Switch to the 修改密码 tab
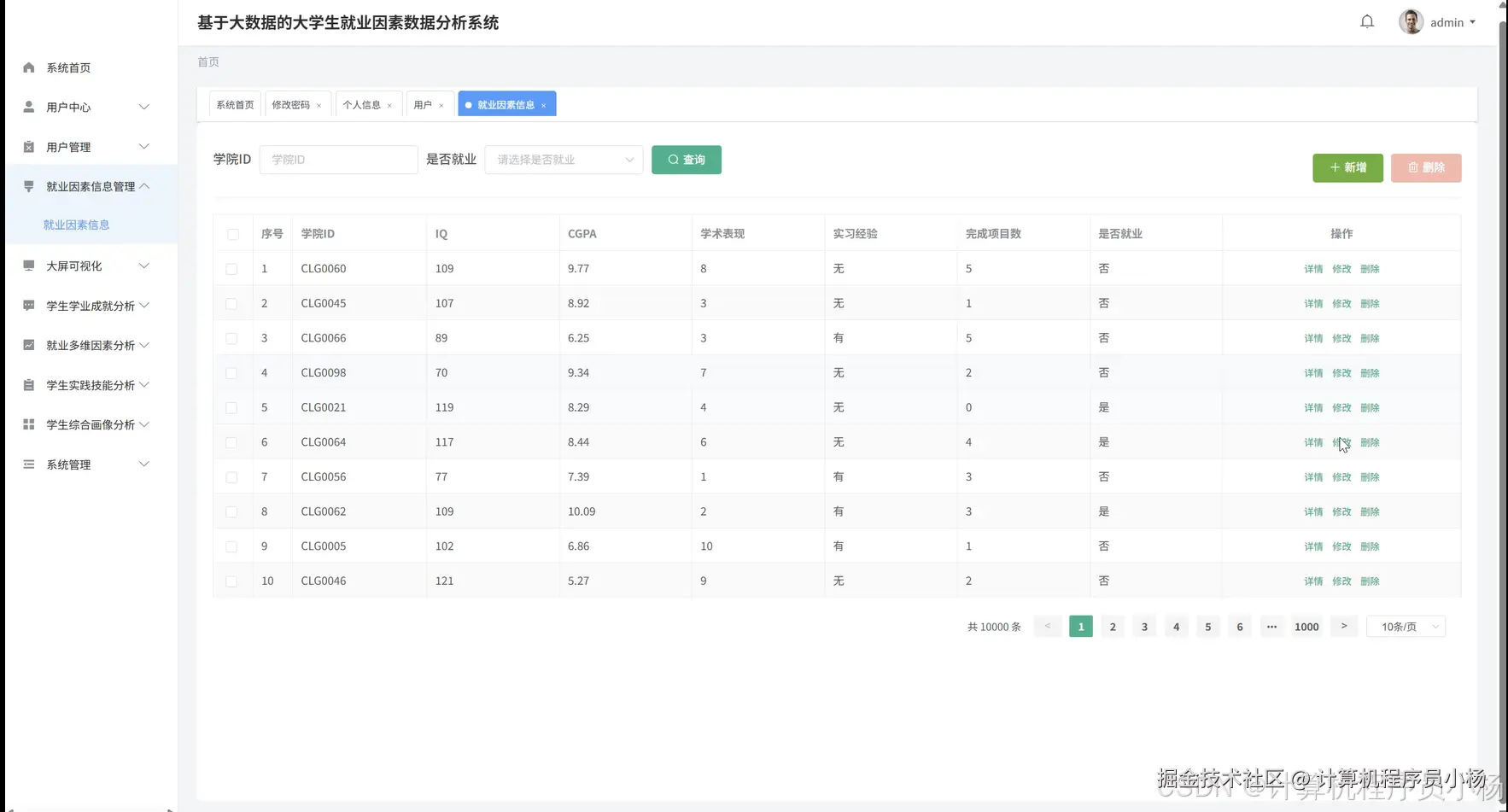Viewport: 1508px width, 812px height. 291,105
